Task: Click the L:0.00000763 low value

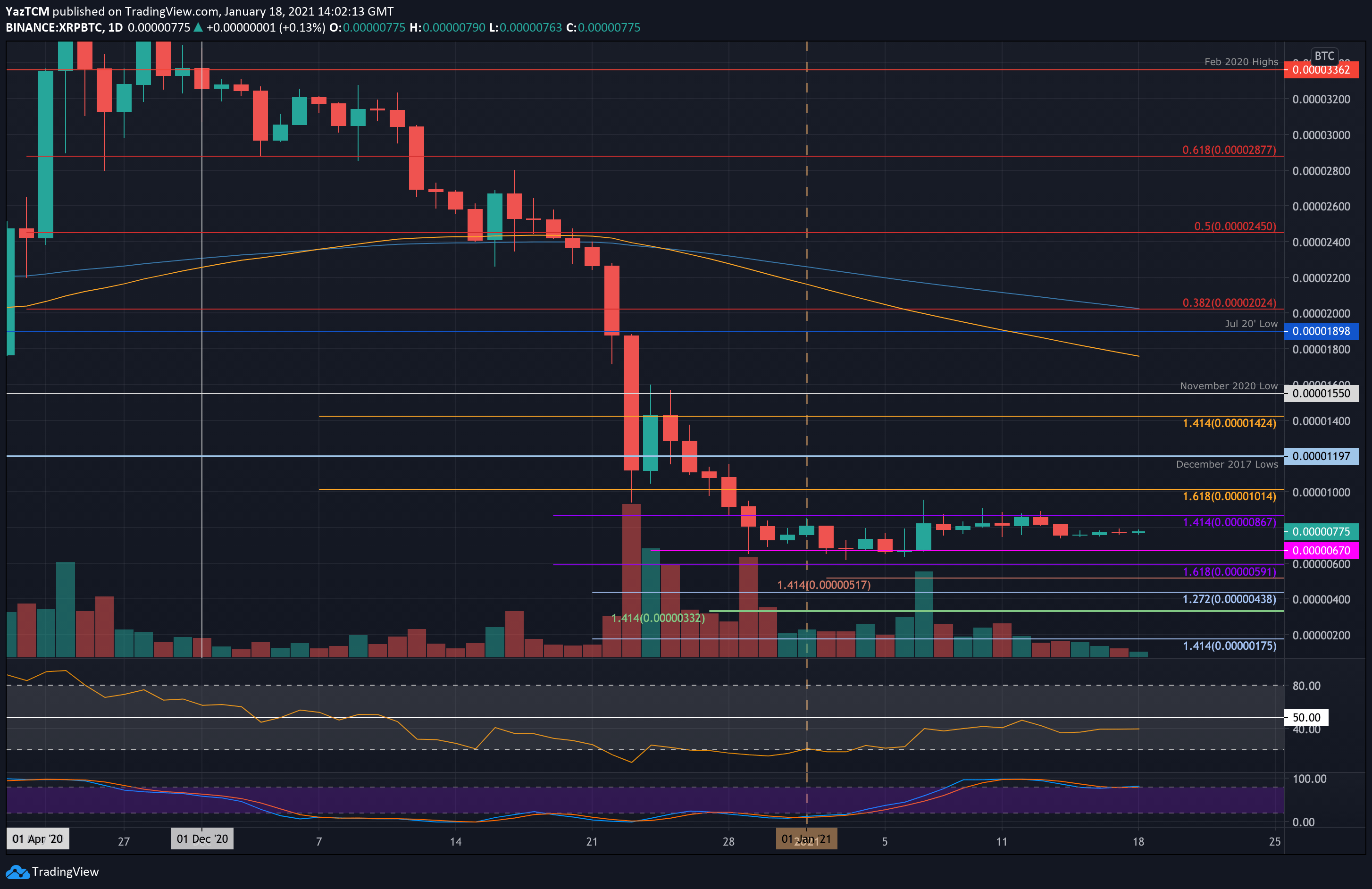Action: pos(525,28)
